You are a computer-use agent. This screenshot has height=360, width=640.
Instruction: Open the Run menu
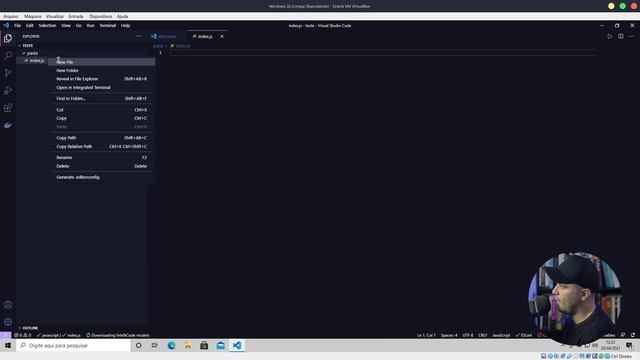91,25
